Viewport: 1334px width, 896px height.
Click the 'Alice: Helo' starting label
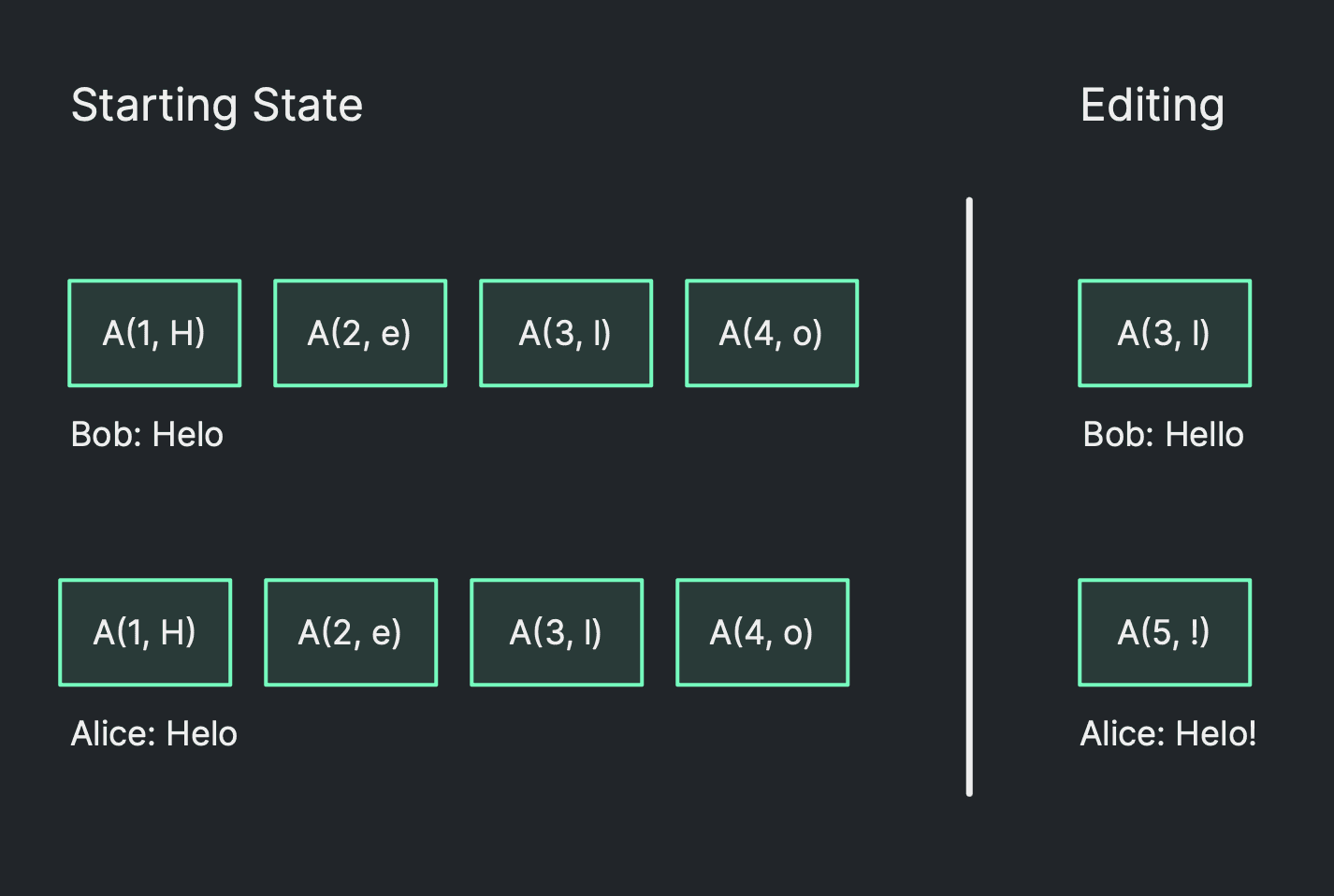(153, 734)
